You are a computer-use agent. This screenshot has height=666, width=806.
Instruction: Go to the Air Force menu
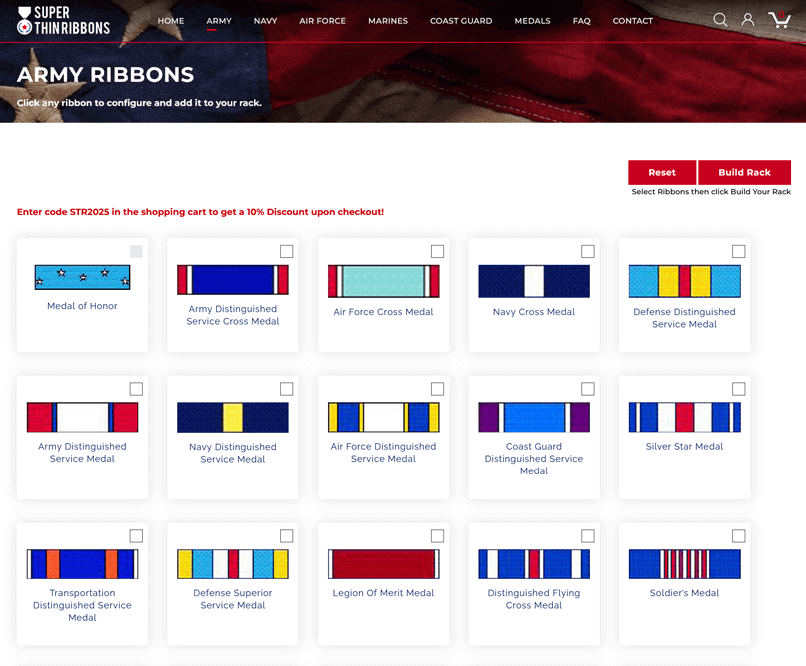point(322,21)
